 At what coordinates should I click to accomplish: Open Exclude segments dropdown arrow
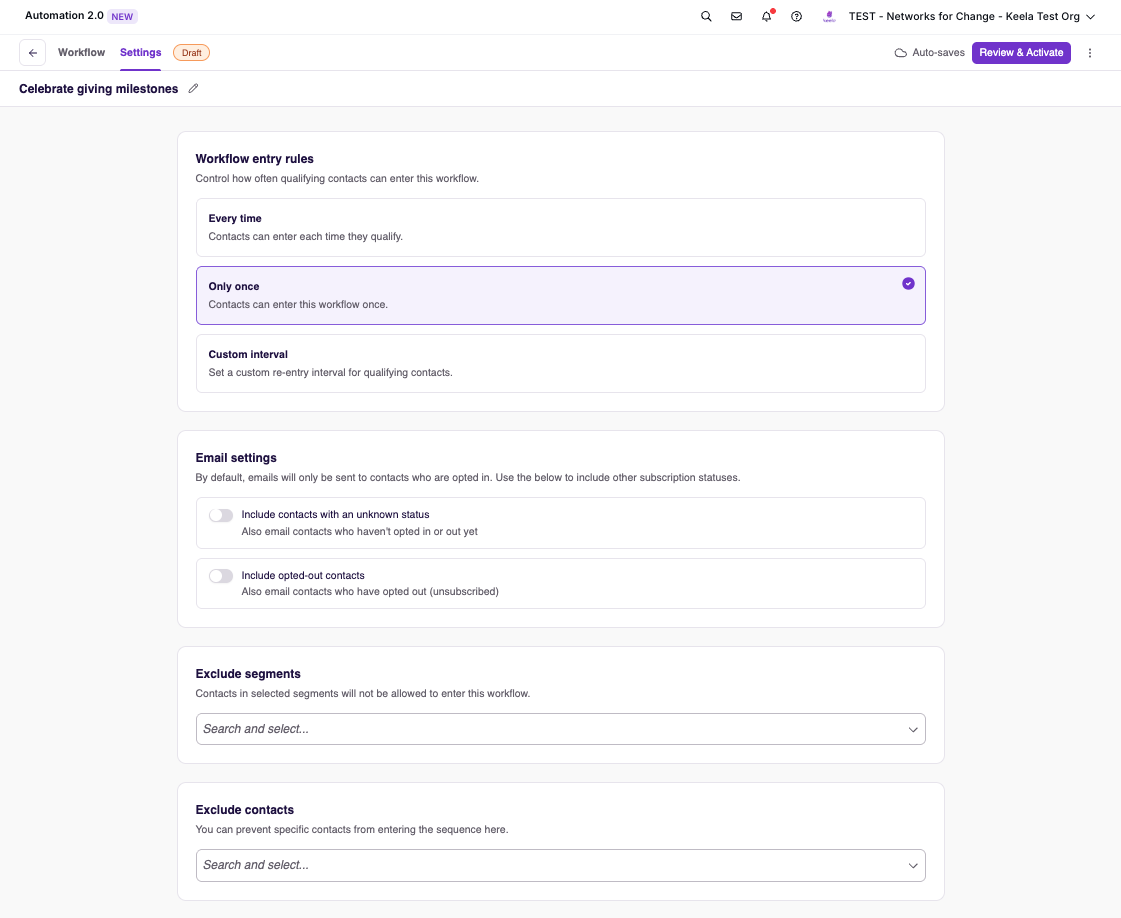pos(912,729)
